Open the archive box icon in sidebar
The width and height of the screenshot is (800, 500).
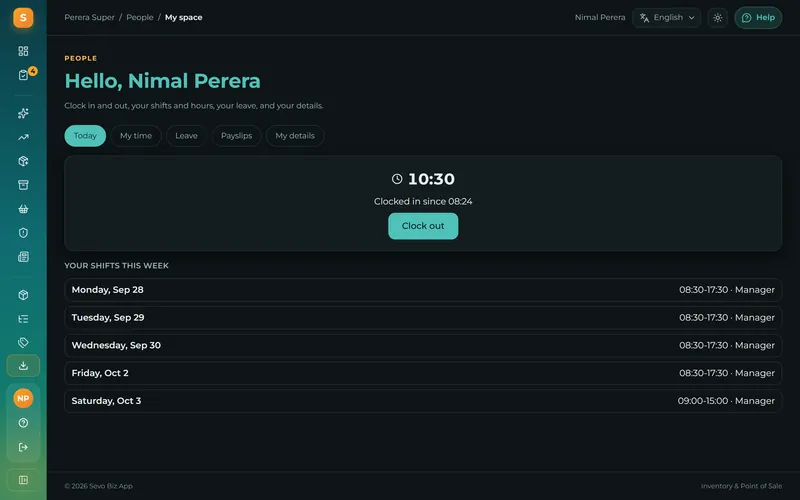(x=23, y=185)
